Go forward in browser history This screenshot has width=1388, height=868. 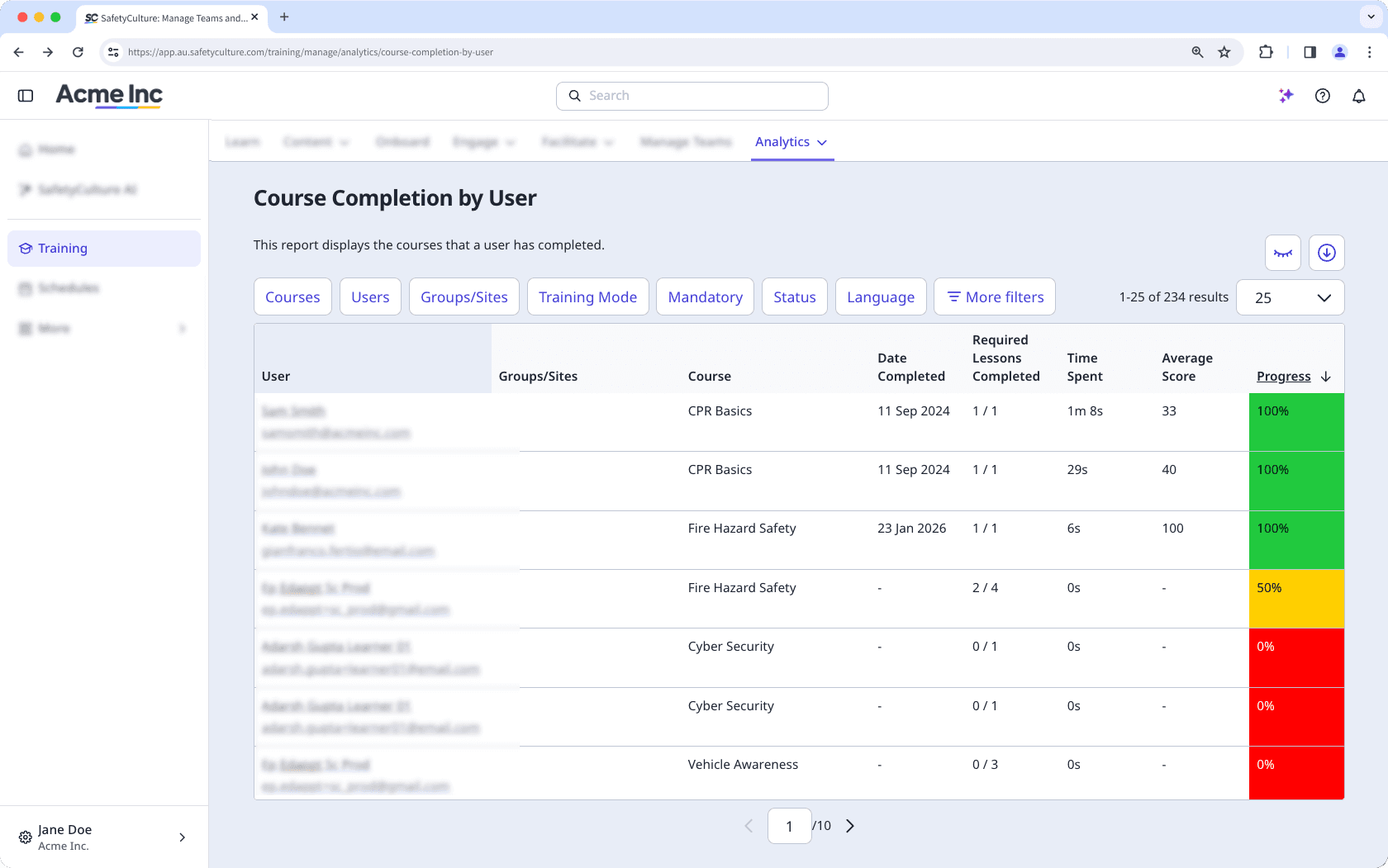[48, 52]
